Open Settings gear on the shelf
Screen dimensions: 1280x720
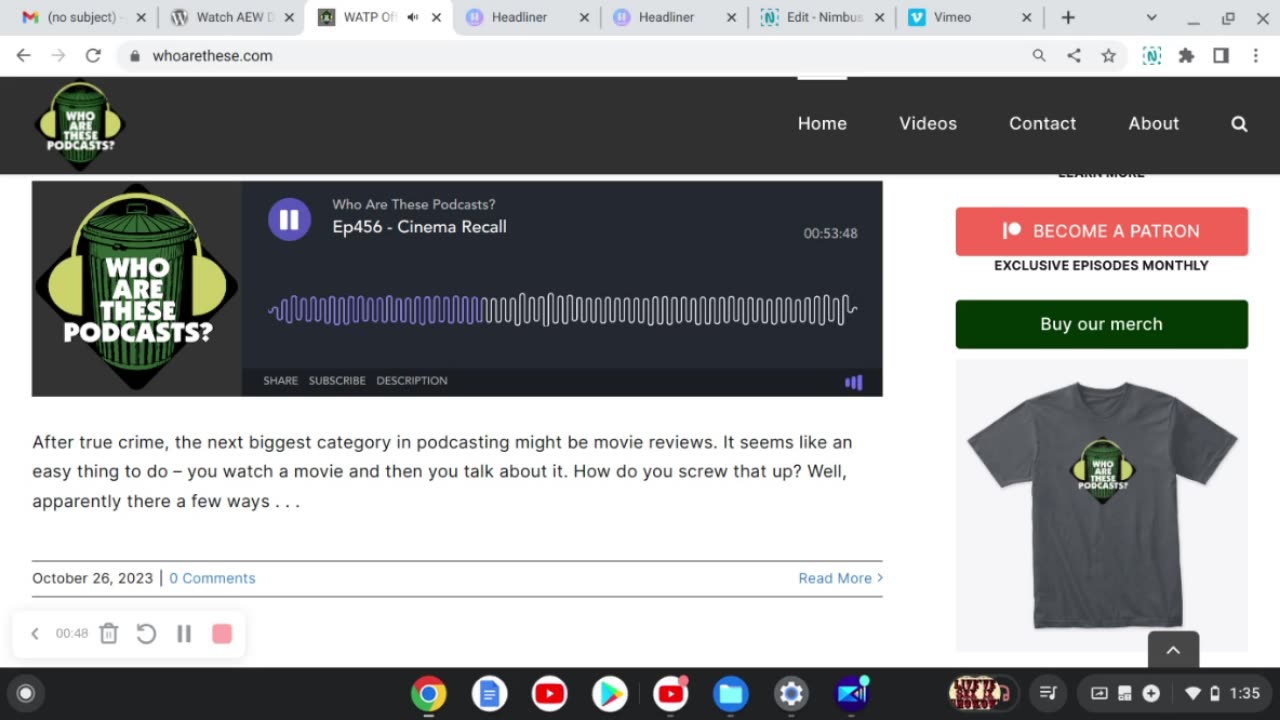coord(791,693)
